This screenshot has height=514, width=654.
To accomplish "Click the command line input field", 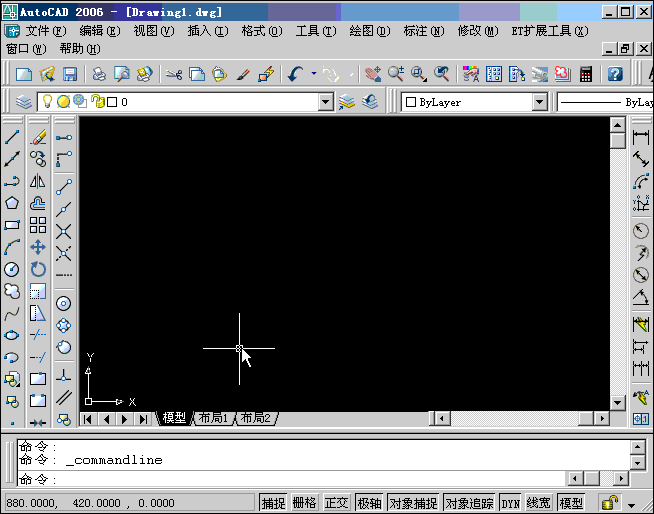I will tap(292, 479).
